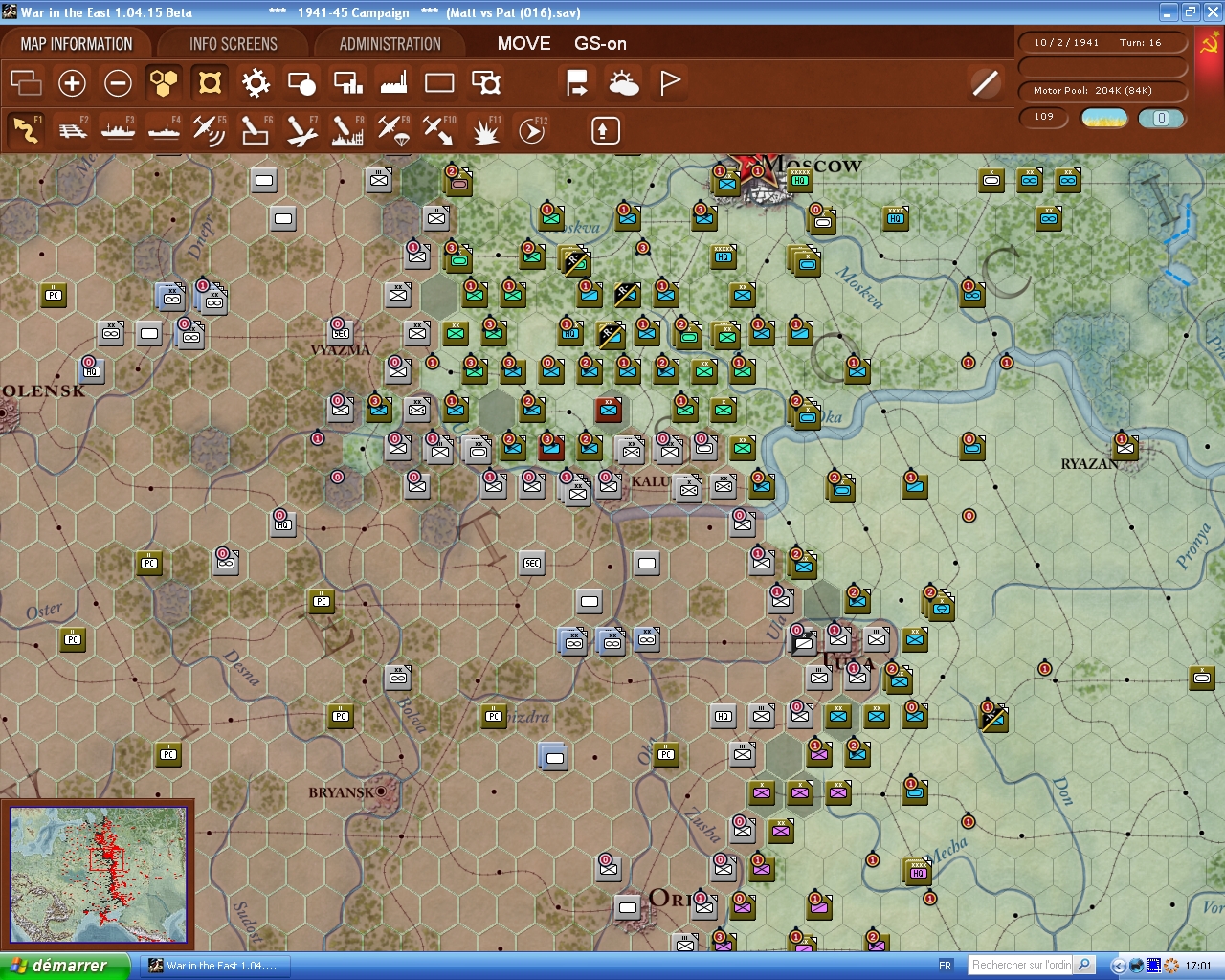This screenshot has width=1225, height=980.
Task: Switch to the INFO SCREENS tab
Action: (x=234, y=44)
